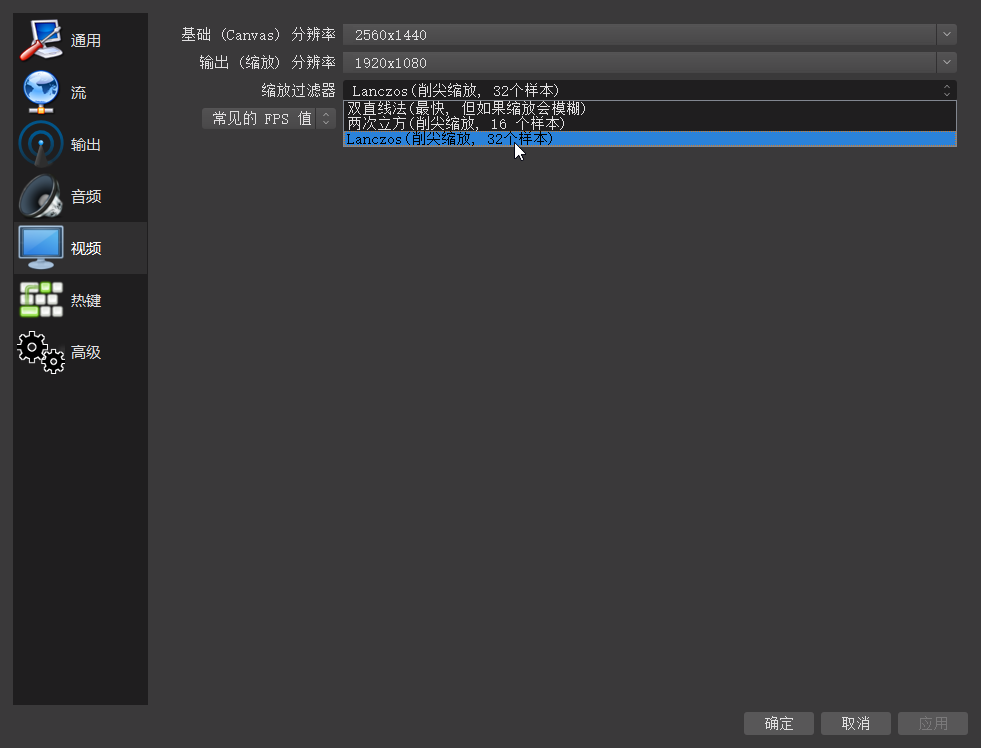Screen dimensions: 981x748
Task: Click the 取消 cancel button
Action: click(x=856, y=724)
